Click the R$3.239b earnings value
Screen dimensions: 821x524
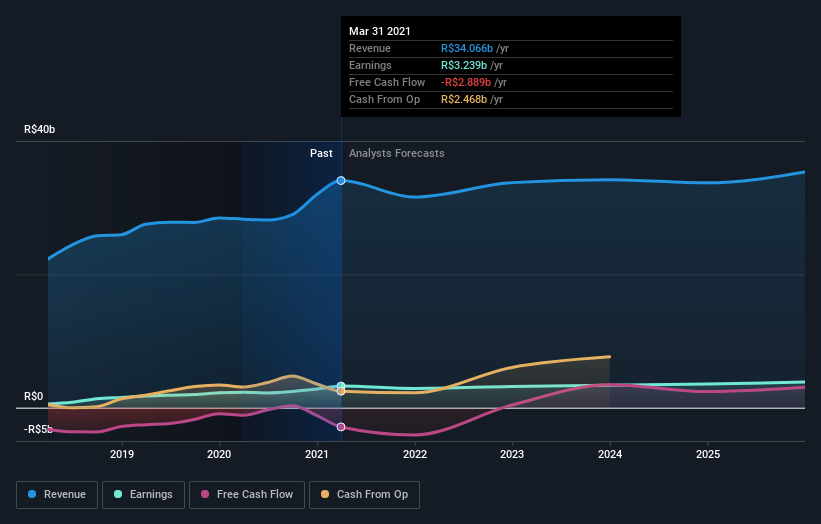click(464, 65)
